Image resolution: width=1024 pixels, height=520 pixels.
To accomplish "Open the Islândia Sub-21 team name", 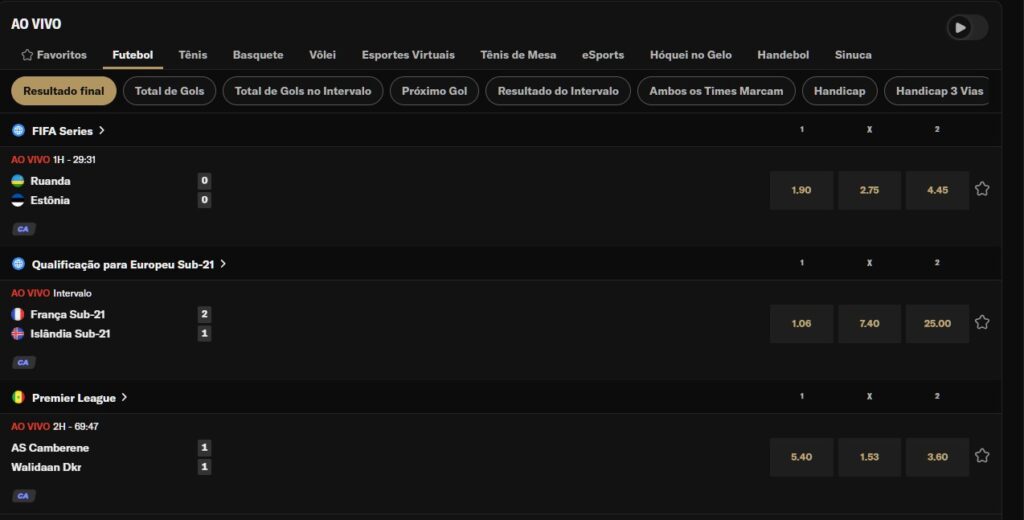I will point(70,334).
